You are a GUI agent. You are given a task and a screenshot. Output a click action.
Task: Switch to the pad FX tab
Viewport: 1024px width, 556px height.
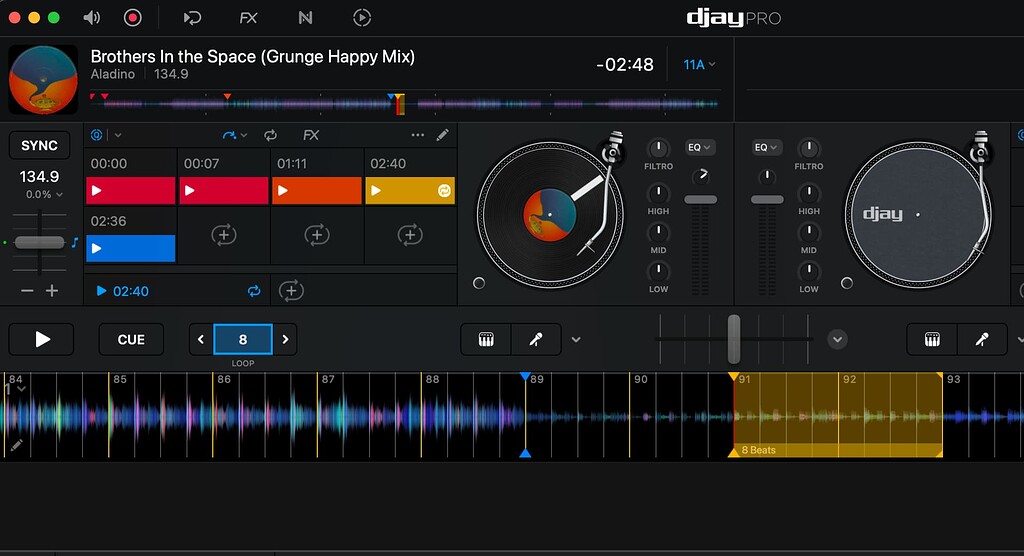point(311,135)
